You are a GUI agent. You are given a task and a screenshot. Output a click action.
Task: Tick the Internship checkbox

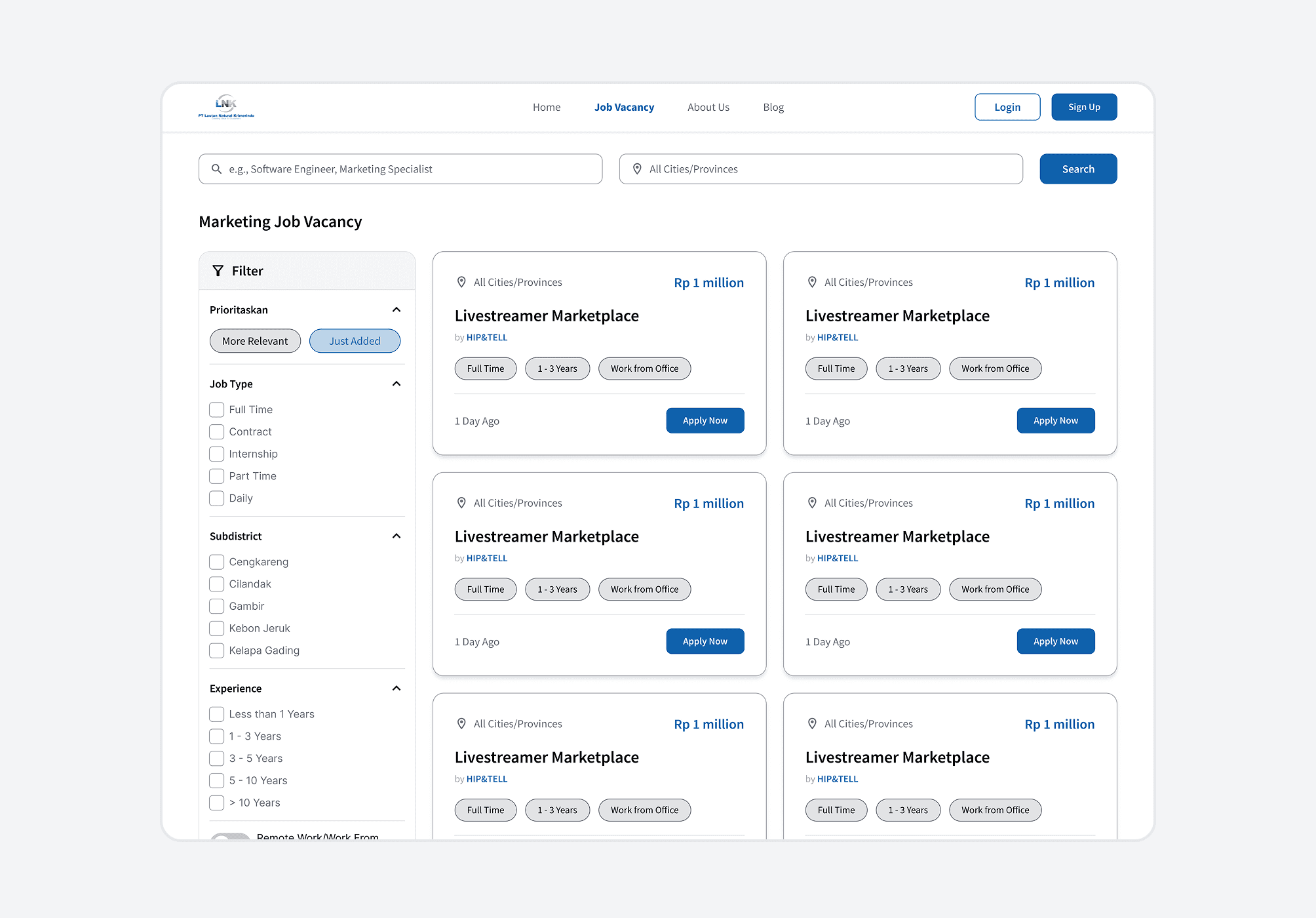pos(217,454)
